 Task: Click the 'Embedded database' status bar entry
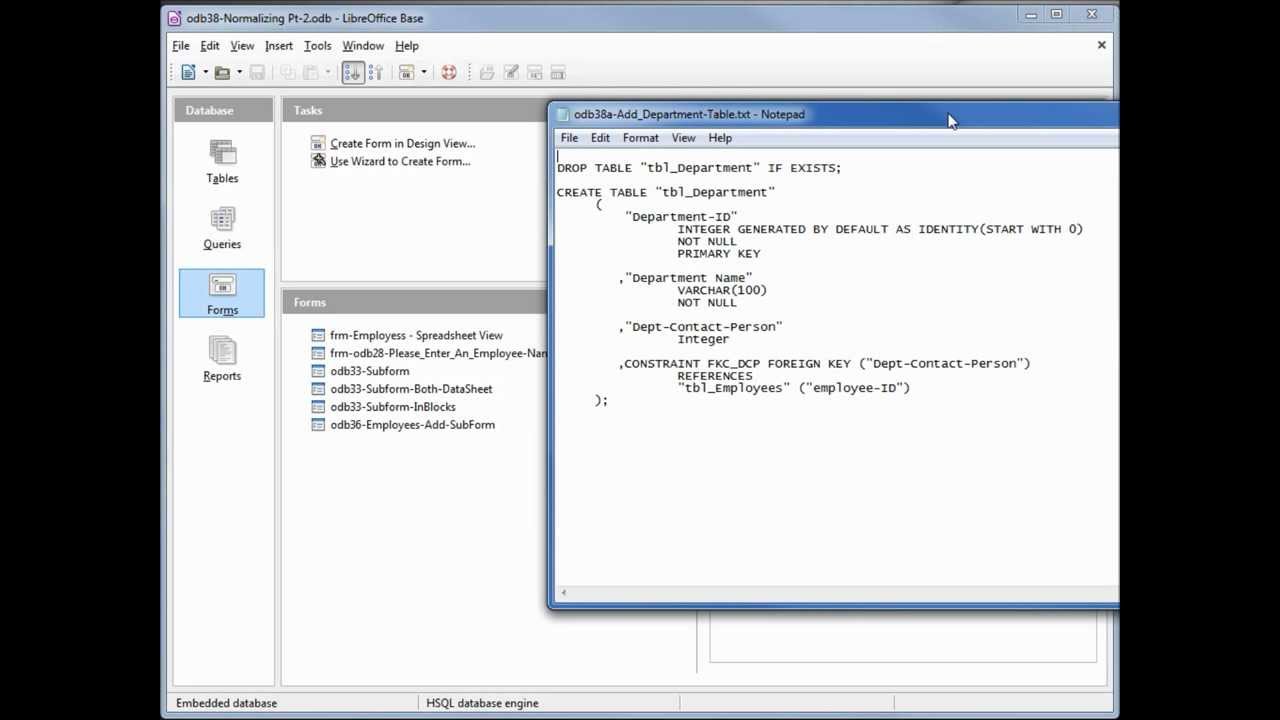[x=226, y=703]
